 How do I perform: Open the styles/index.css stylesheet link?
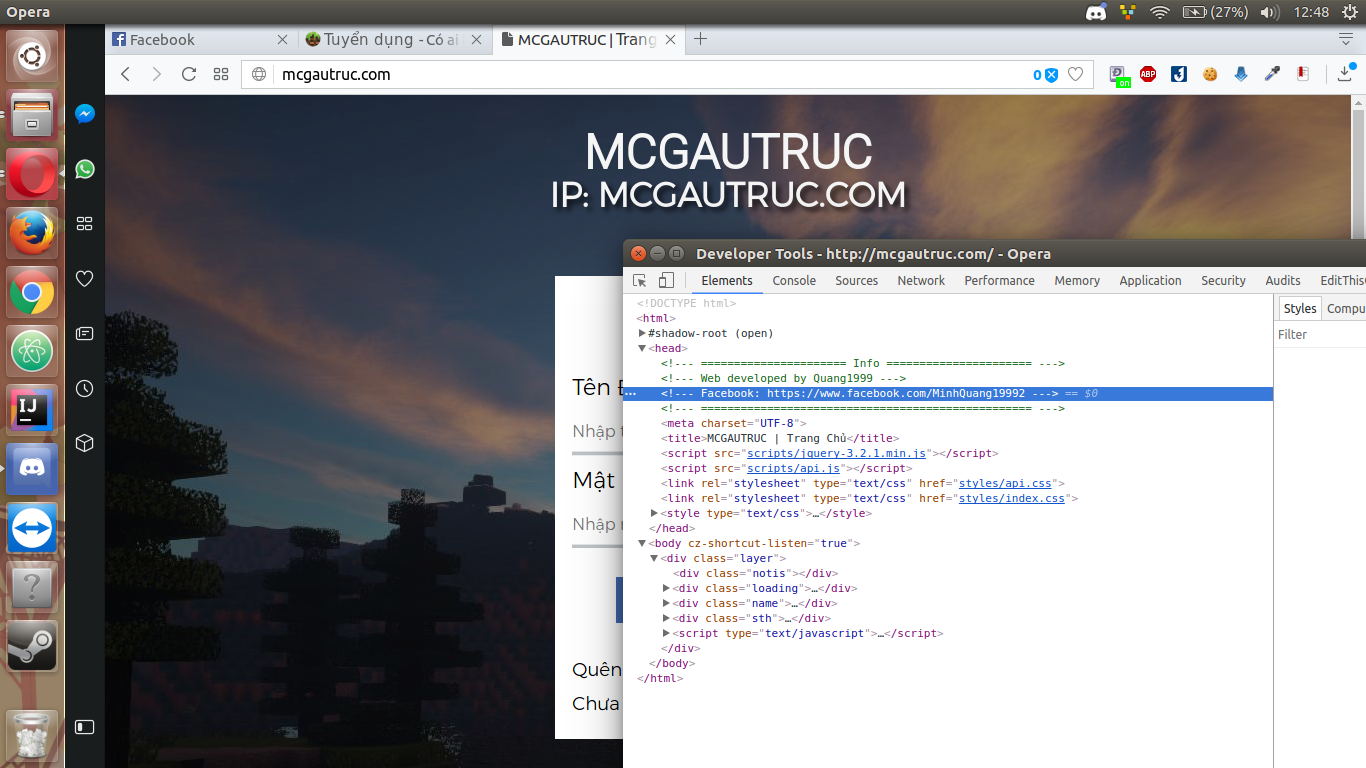[x=1011, y=498]
